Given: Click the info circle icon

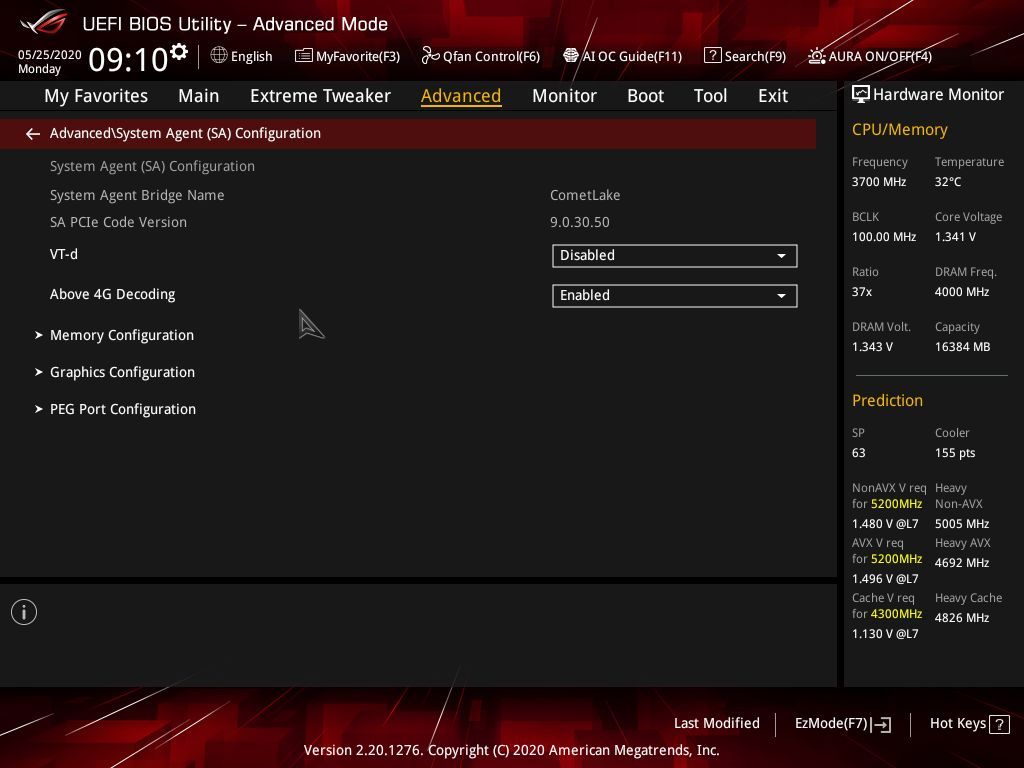Looking at the screenshot, I should pos(24,612).
